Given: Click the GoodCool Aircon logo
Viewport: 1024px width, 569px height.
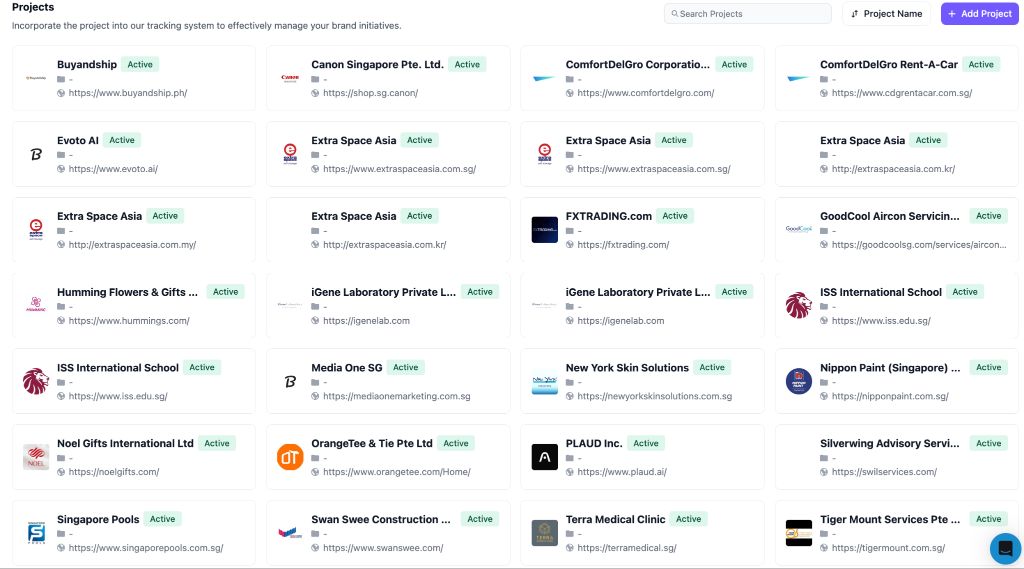Looking at the screenshot, I should [798, 229].
